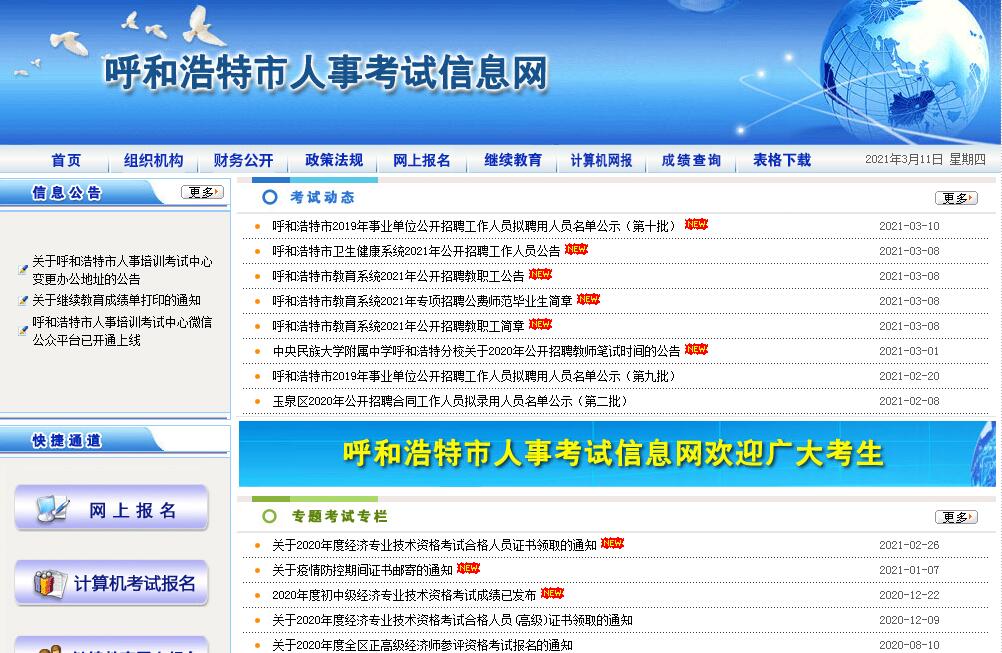Image resolution: width=1002 pixels, height=653 pixels.
Task: Click the books icon on 计算机考试报名 button
Action: [49, 583]
